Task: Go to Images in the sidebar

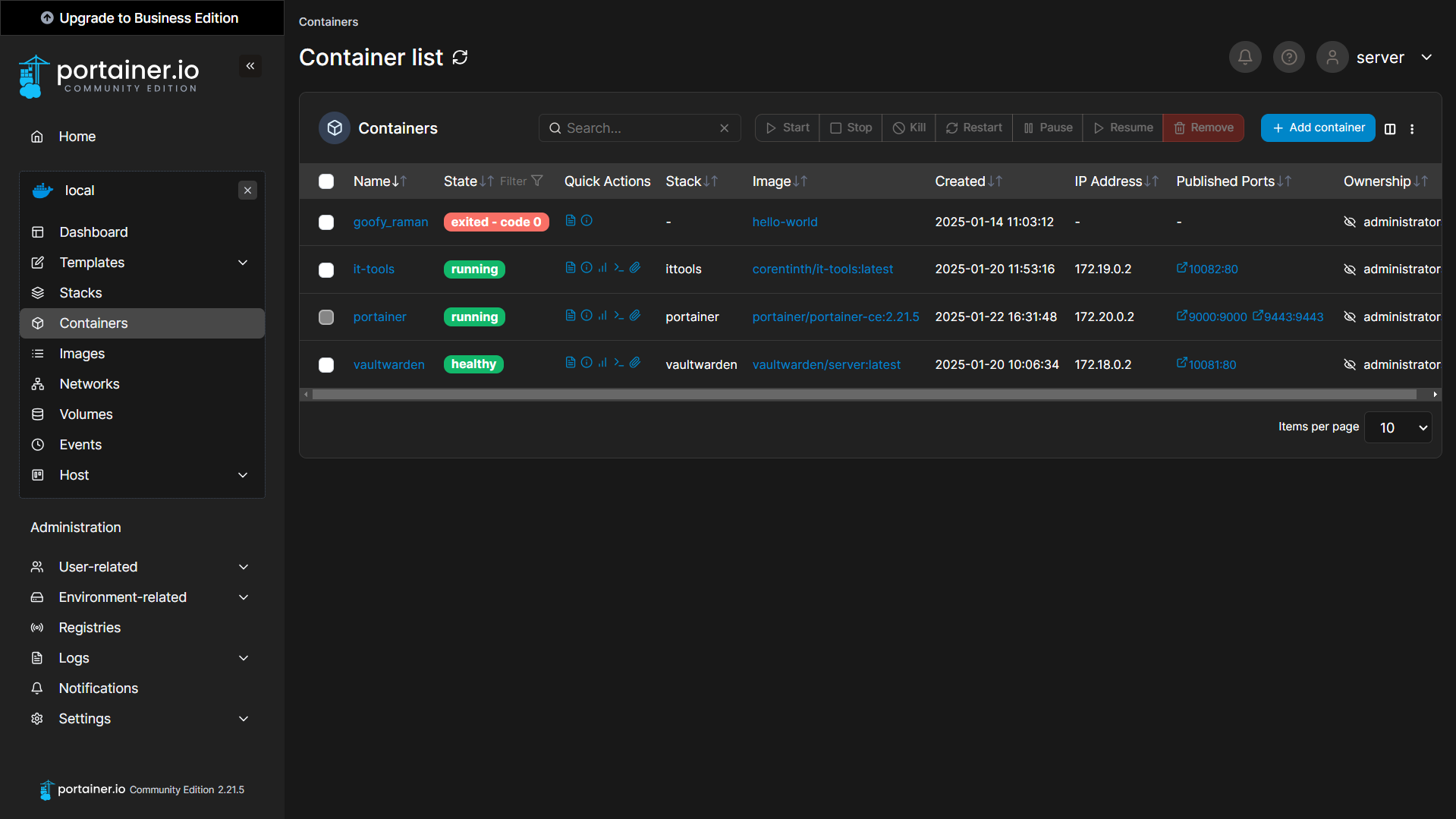Action: [82, 354]
